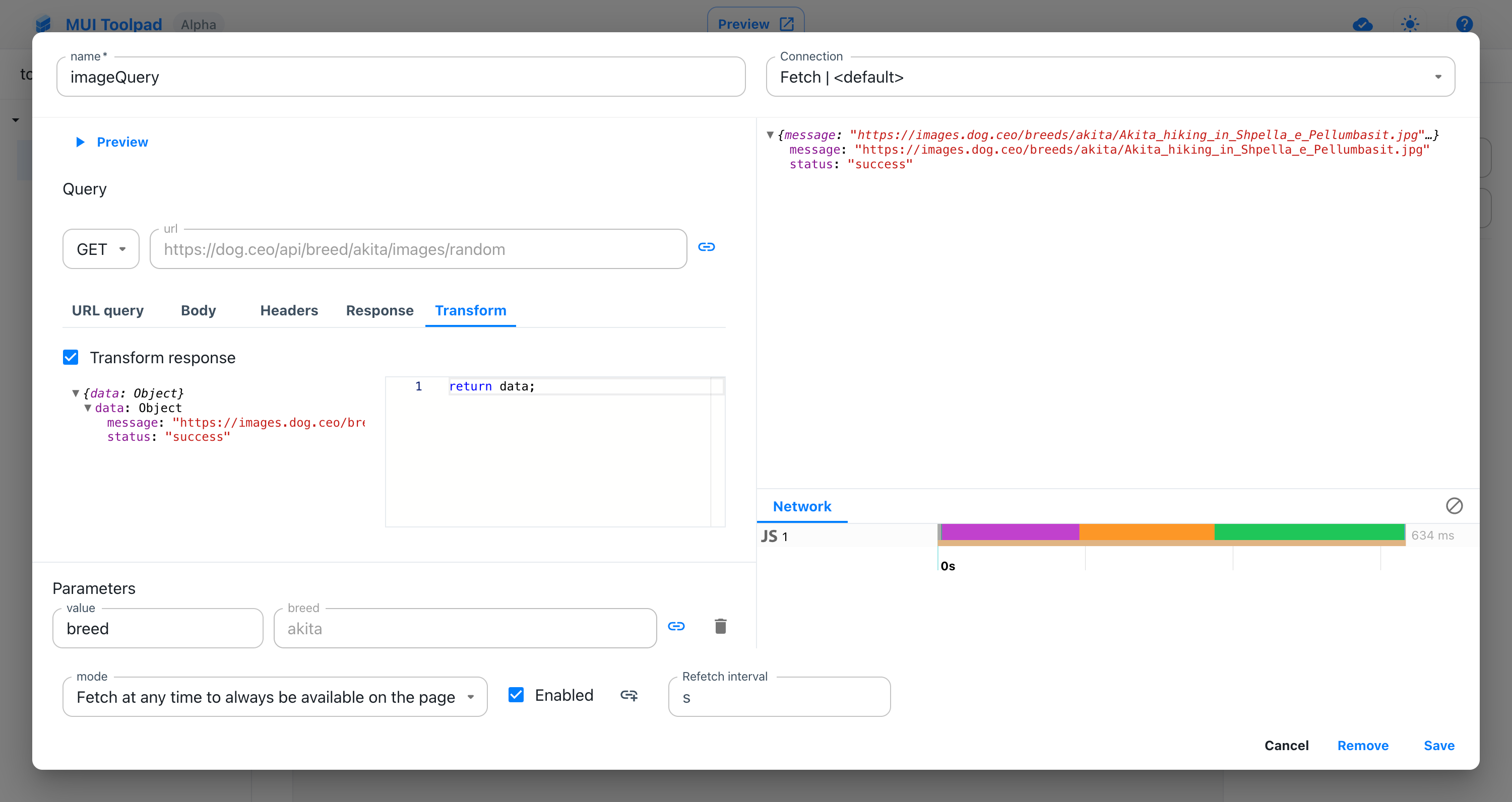Switch to the Body tab

tap(199, 310)
